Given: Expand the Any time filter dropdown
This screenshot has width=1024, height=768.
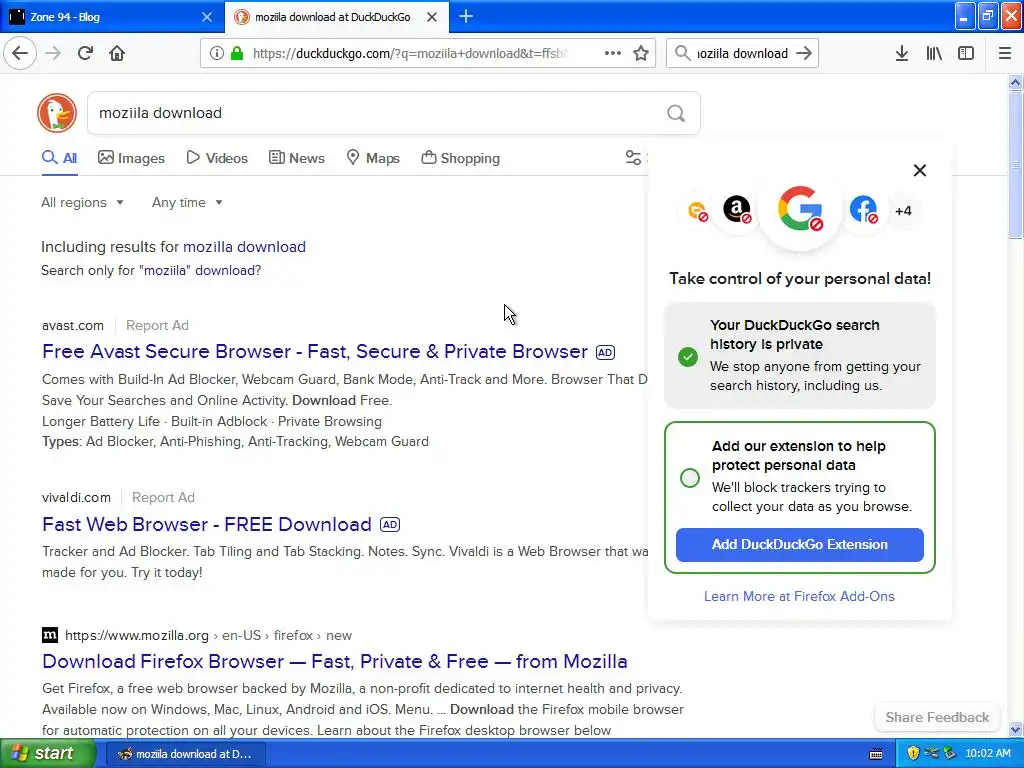Looking at the screenshot, I should [x=187, y=202].
